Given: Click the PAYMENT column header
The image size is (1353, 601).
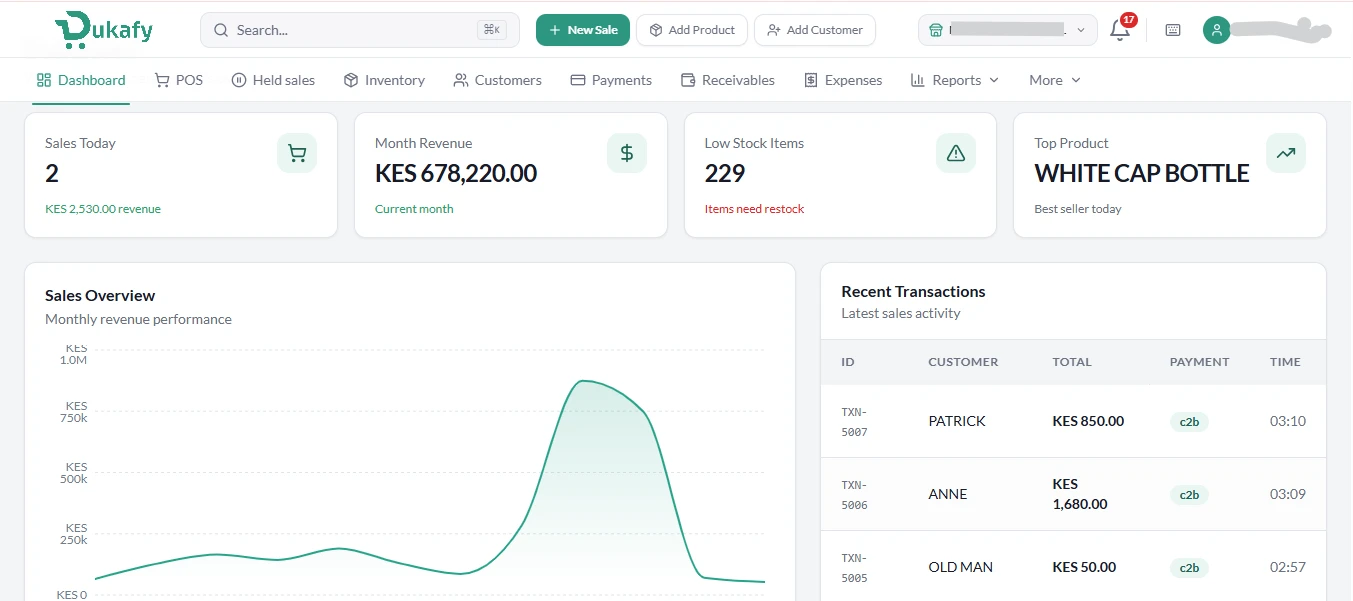Looking at the screenshot, I should tap(1199, 362).
